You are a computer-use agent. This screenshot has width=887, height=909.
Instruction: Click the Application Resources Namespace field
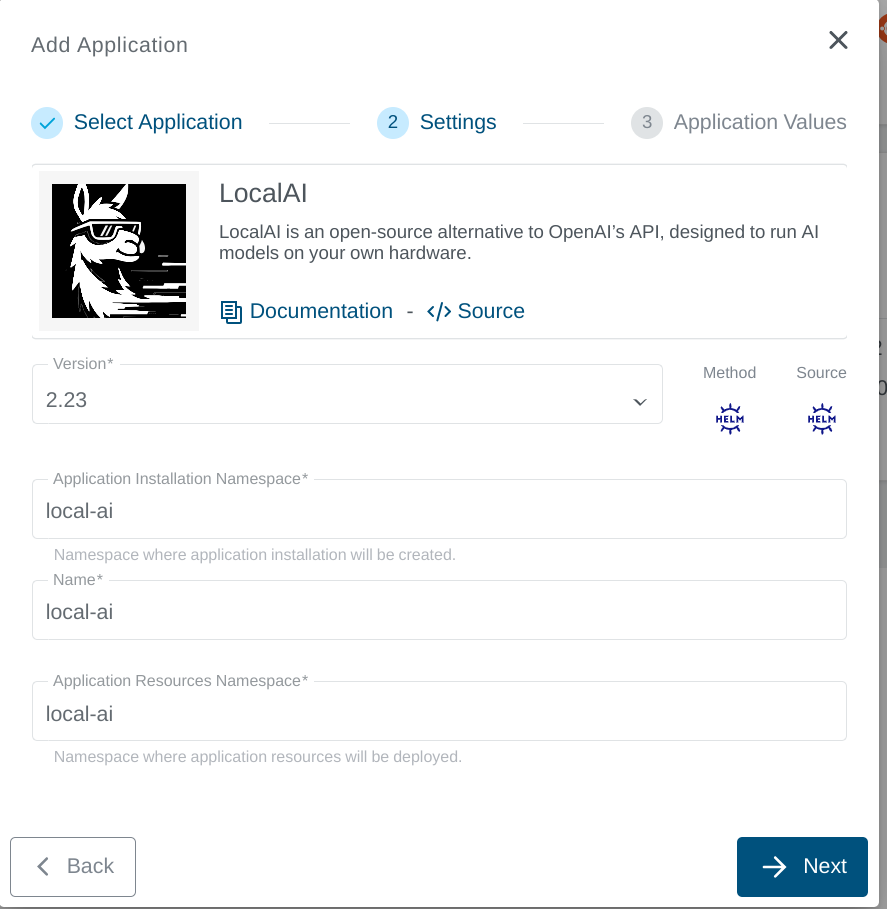tap(440, 711)
